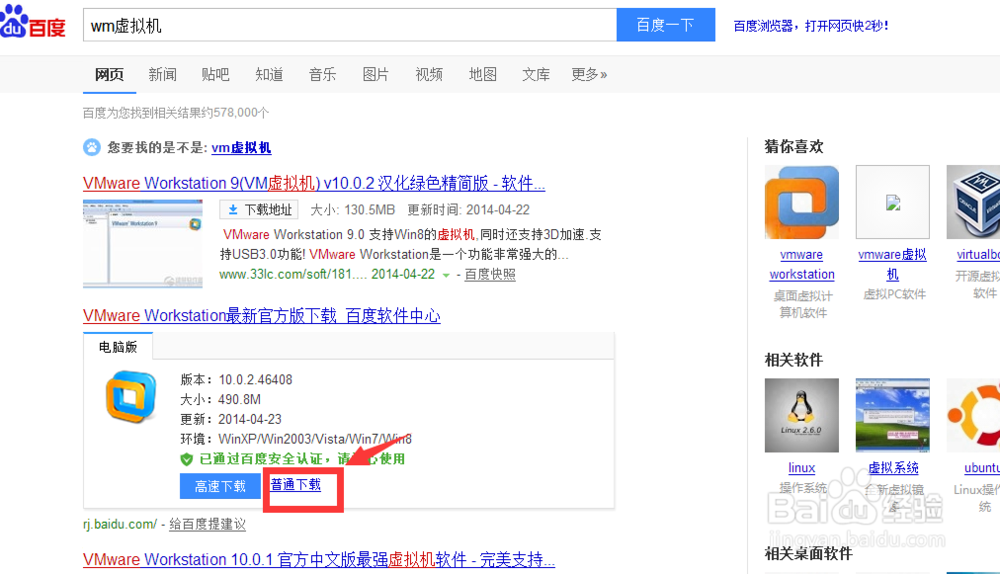
Task: Switch to the 音乐 tab
Action: point(323,75)
